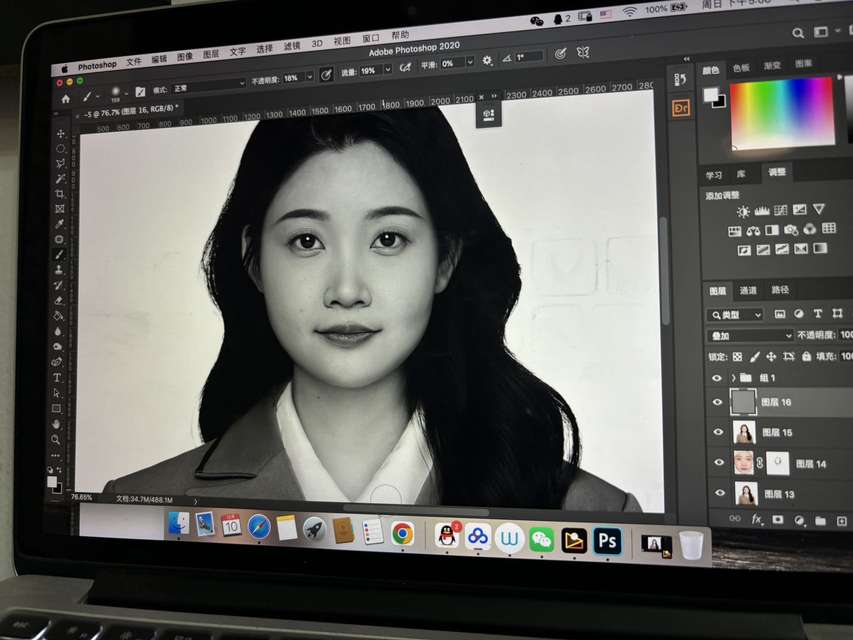The image size is (853, 640).
Task: Add a Gradient Map adjustment
Action: (820, 249)
